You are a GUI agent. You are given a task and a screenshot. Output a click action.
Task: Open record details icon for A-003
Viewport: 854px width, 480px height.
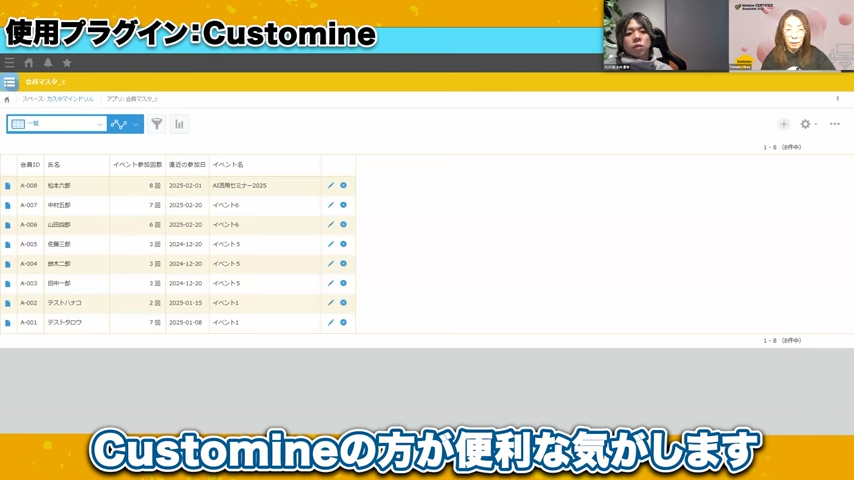click(8, 284)
